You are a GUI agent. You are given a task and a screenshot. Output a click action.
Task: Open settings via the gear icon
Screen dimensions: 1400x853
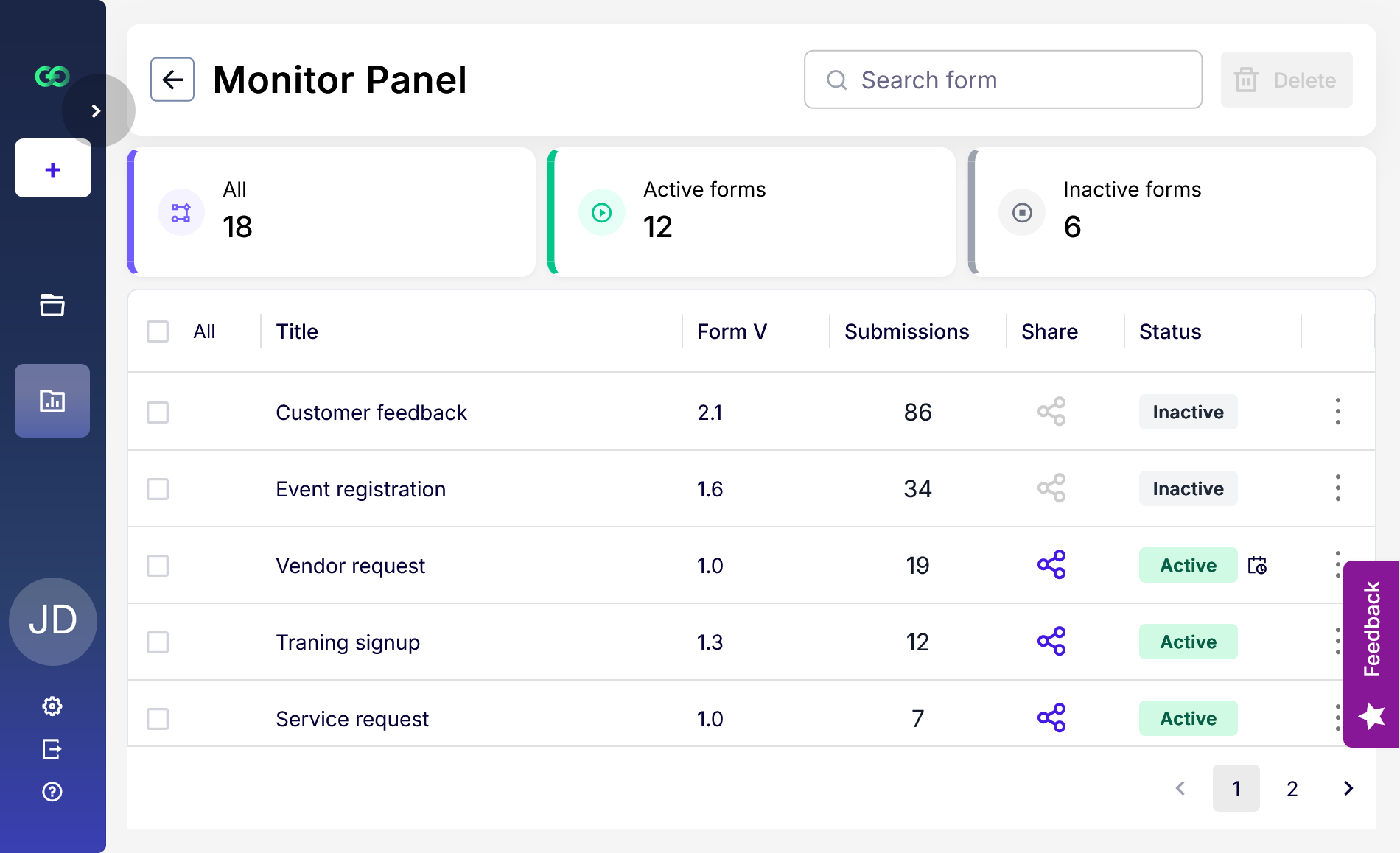[52, 706]
